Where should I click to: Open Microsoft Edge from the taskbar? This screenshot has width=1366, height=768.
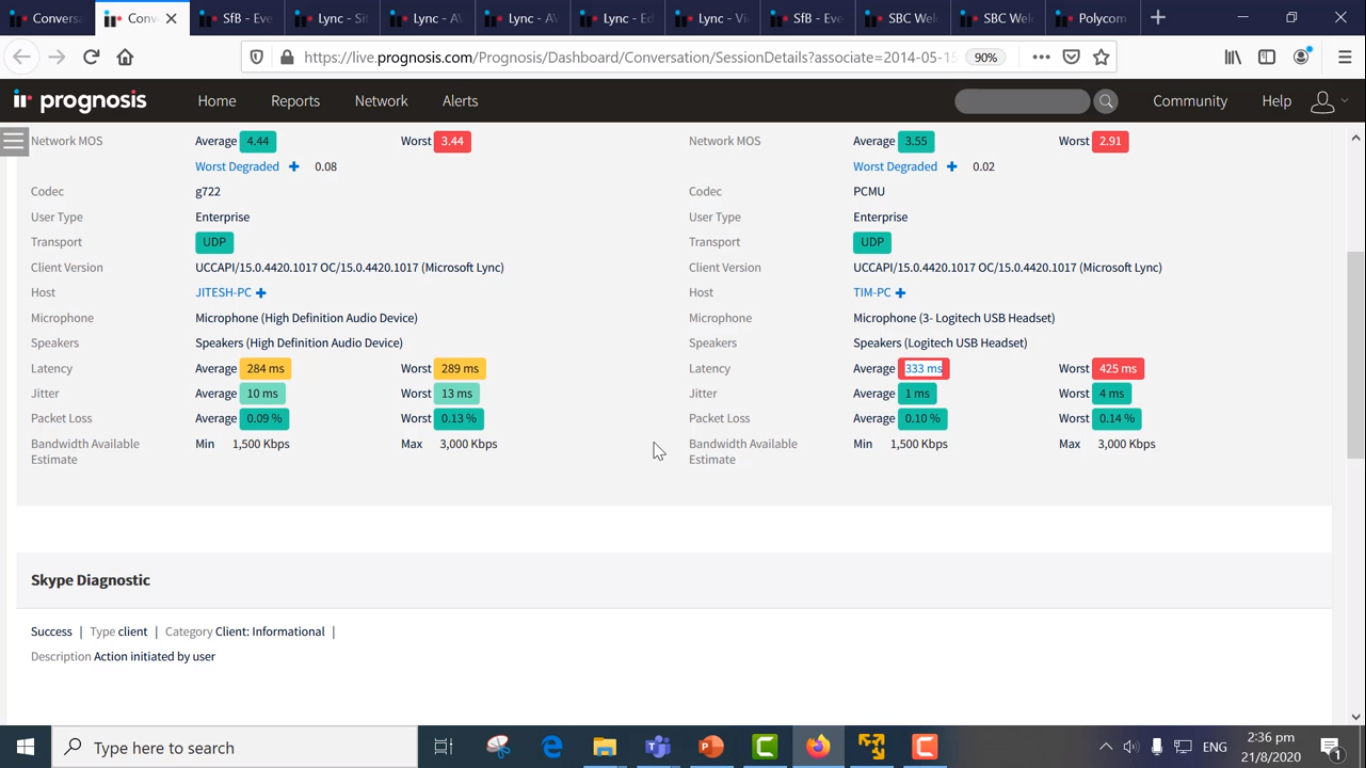pyautogui.click(x=551, y=747)
